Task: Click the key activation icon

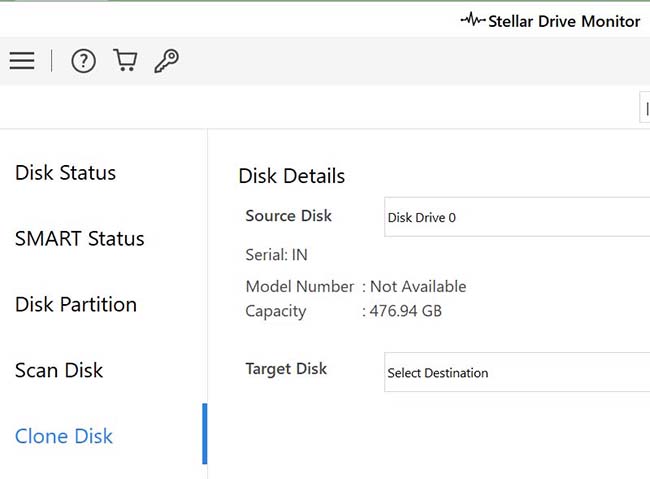Action: (167, 61)
